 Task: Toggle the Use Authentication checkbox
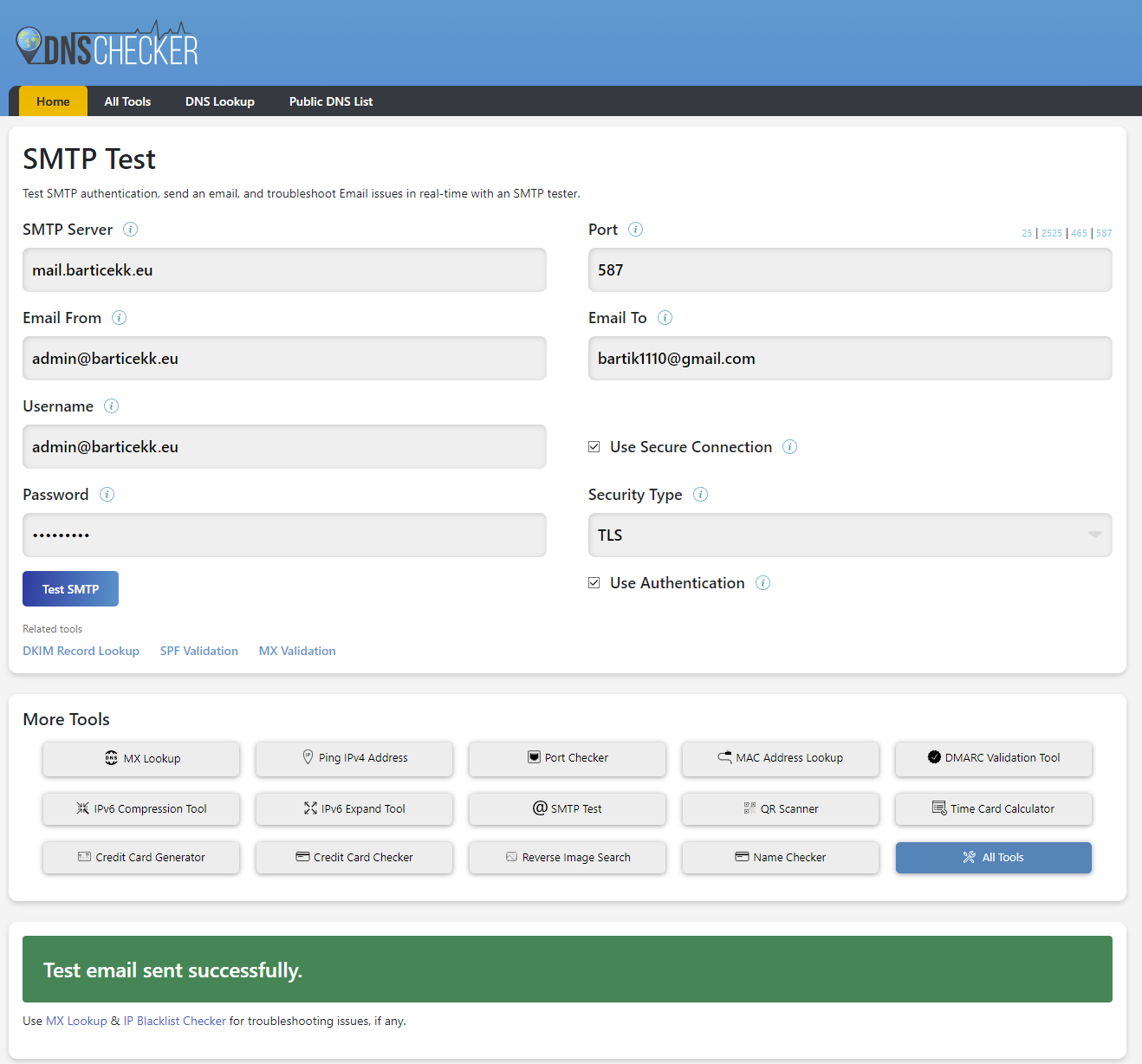(594, 583)
